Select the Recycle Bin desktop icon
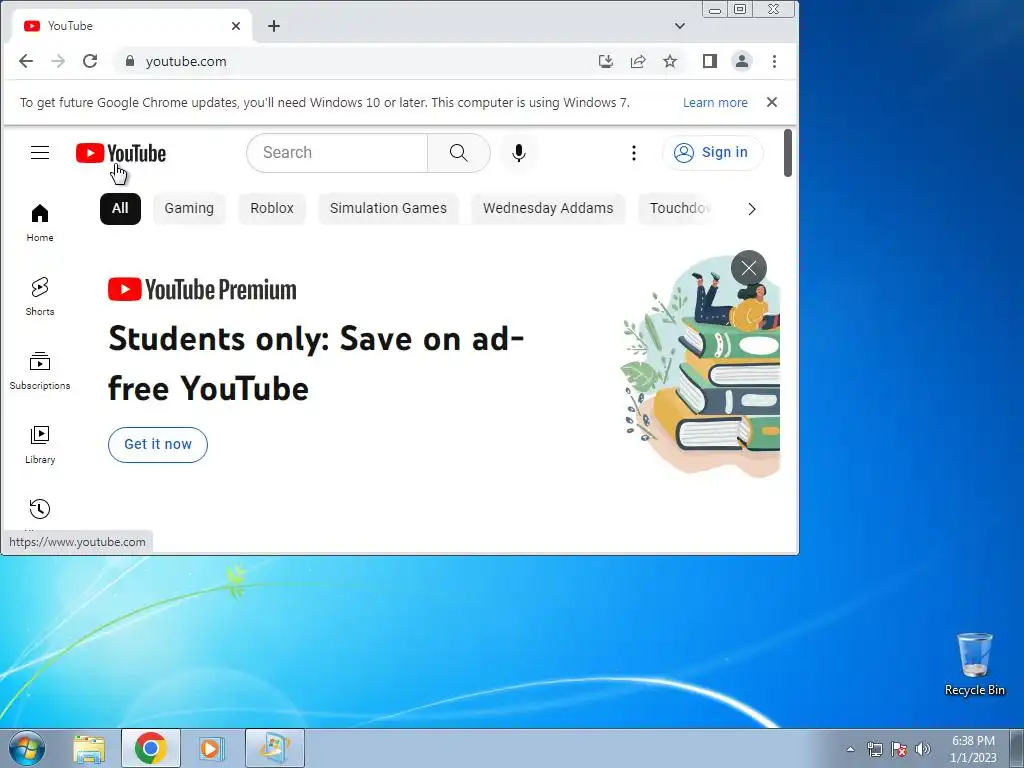Image resolution: width=1024 pixels, height=768 pixels. [975, 664]
